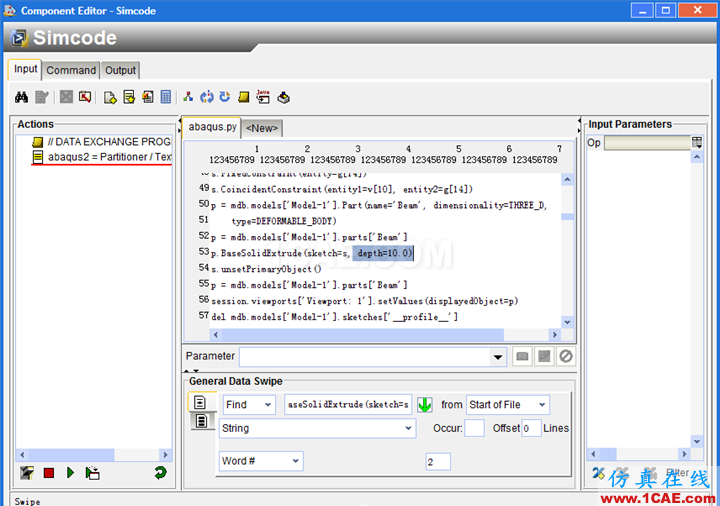This screenshot has height=506, width=720.
Task: Switch to the Input tab
Action: click(x=25, y=69)
